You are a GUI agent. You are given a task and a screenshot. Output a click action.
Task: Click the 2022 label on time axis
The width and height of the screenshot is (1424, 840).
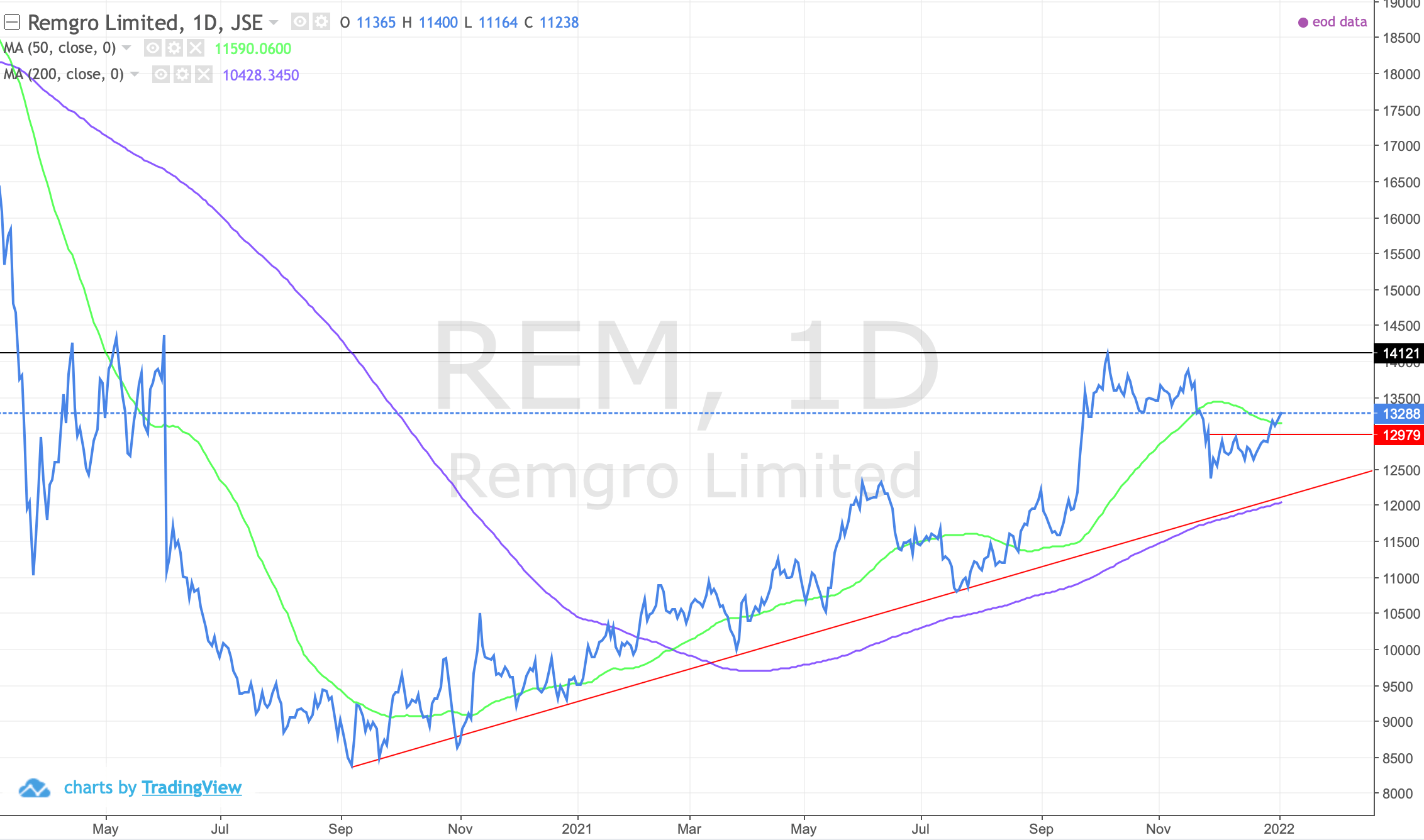point(1279,829)
